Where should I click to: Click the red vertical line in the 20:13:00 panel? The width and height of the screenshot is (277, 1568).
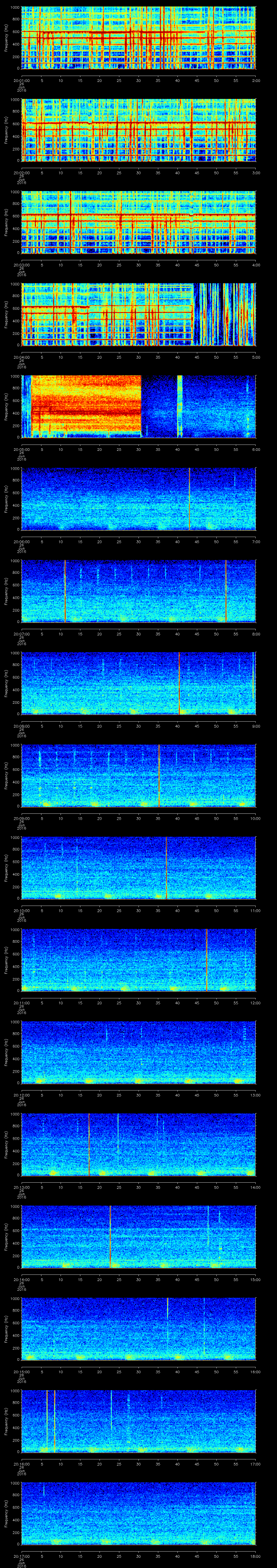point(89,1145)
